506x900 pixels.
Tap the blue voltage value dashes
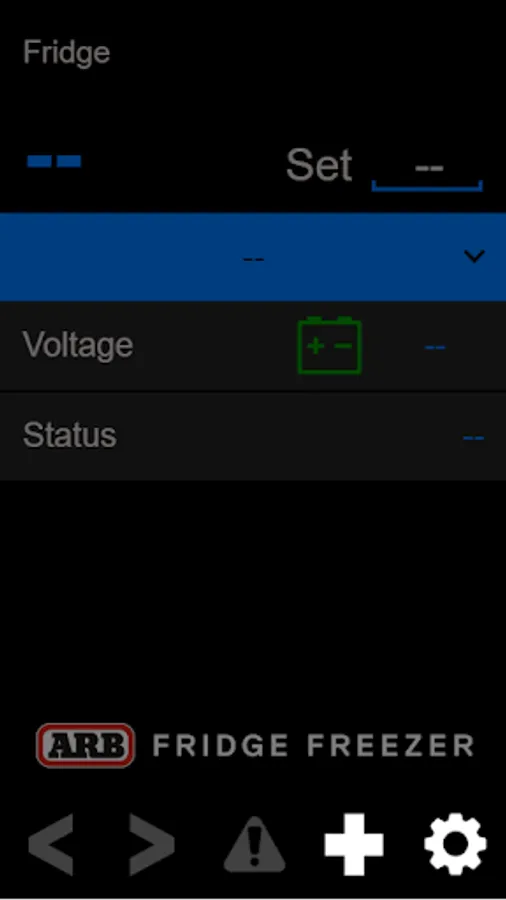coord(434,347)
